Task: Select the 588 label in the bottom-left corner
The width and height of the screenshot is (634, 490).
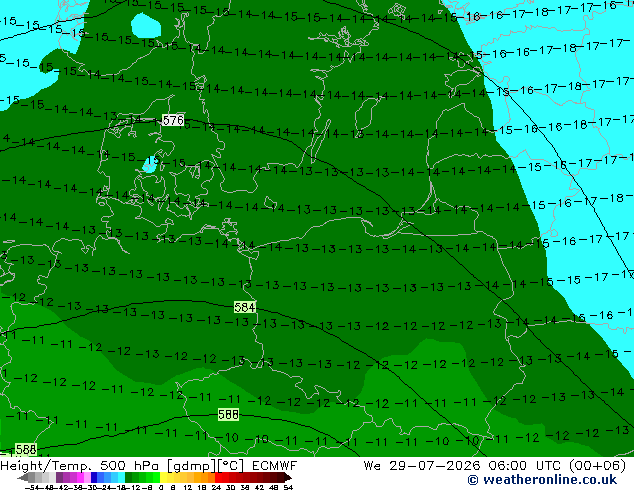Action: pyautogui.click(x=26, y=449)
